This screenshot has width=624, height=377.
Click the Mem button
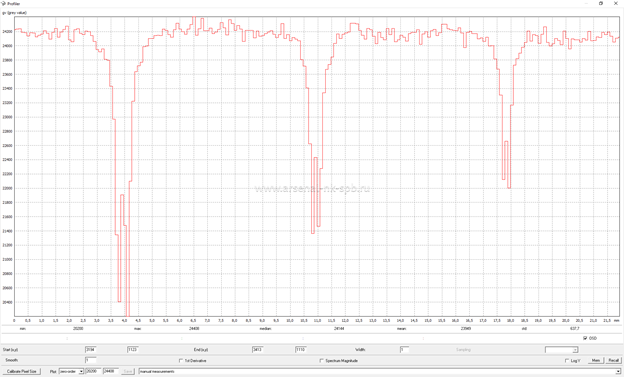pyautogui.click(x=596, y=360)
